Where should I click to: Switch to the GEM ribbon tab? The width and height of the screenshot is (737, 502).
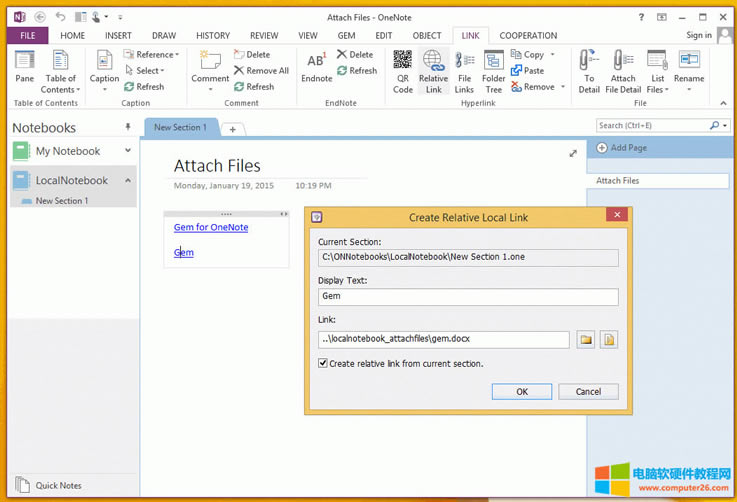[346, 35]
